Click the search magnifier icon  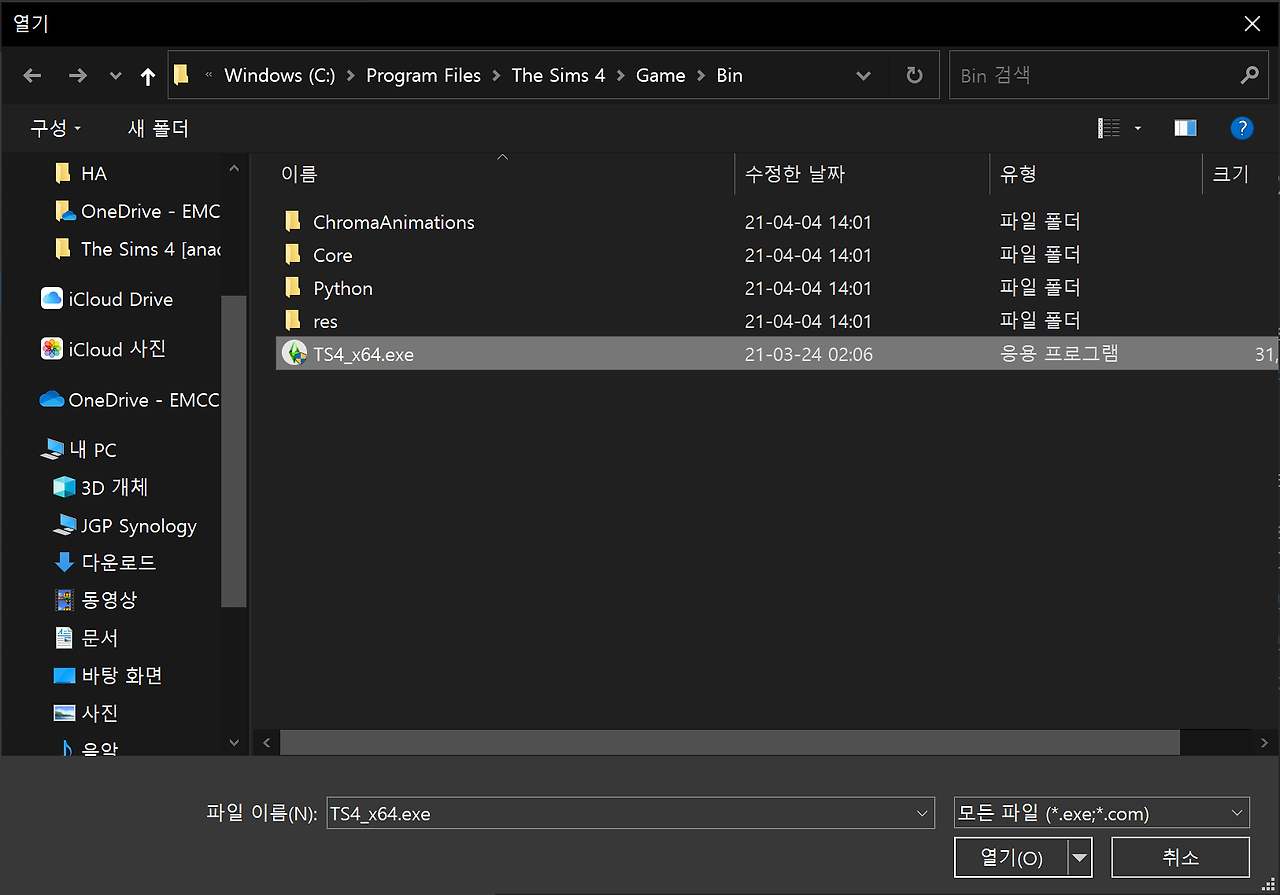[1248, 76]
